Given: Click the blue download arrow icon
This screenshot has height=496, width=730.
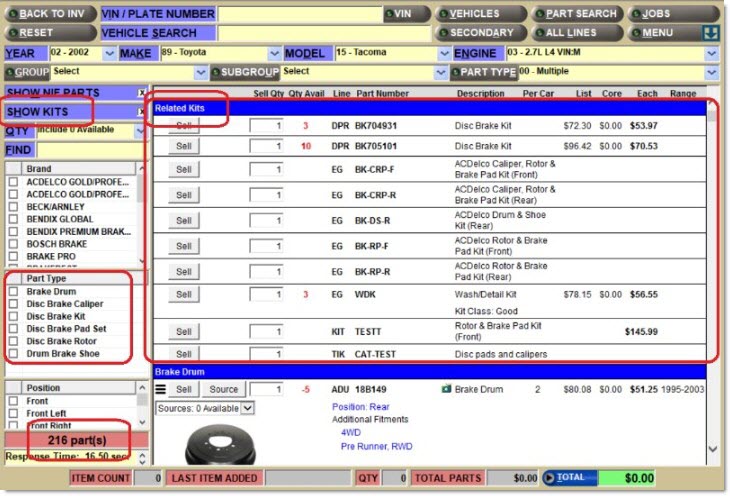Looking at the screenshot, I should (711, 33).
